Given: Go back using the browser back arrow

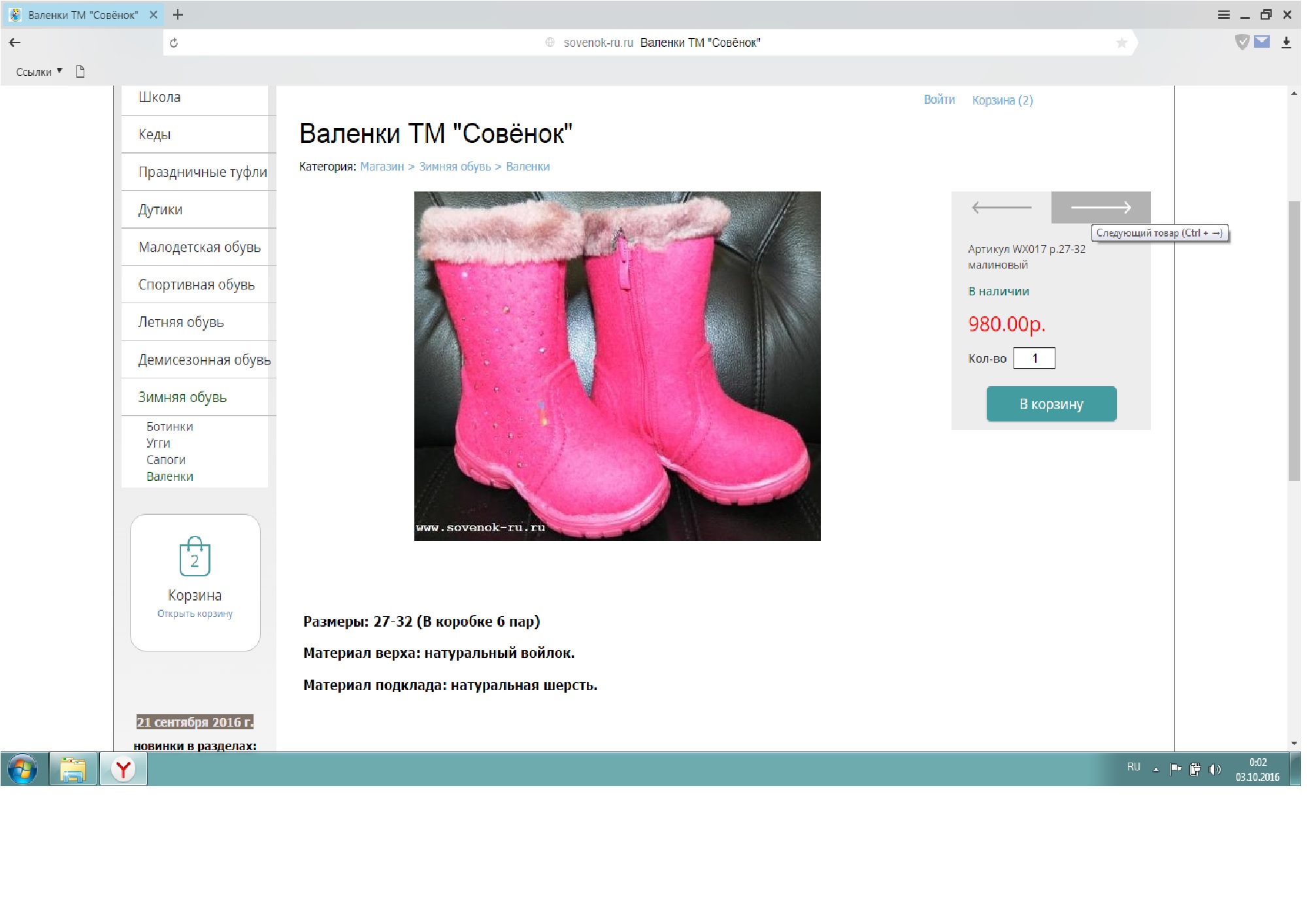Looking at the screenshot, I should point(14,42).
